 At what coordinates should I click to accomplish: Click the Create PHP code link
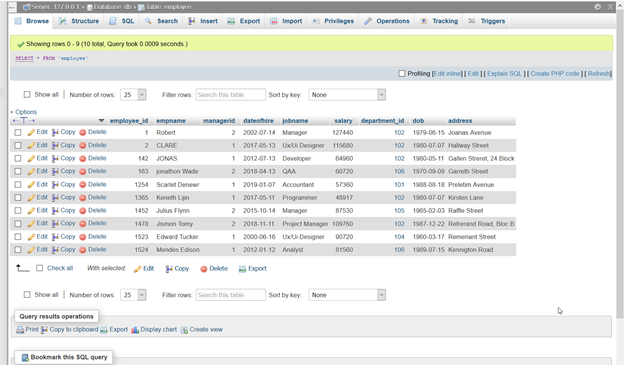point(555,74)
